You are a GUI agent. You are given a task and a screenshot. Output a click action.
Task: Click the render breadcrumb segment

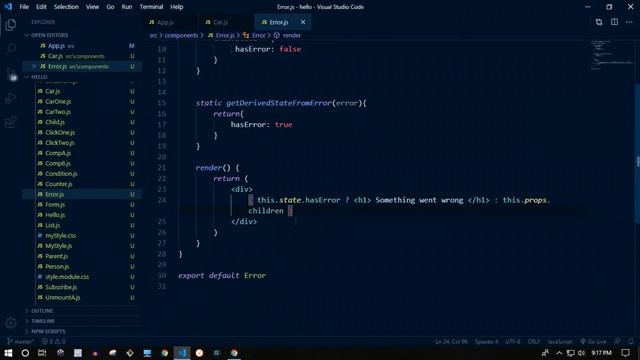coord(288,36)
